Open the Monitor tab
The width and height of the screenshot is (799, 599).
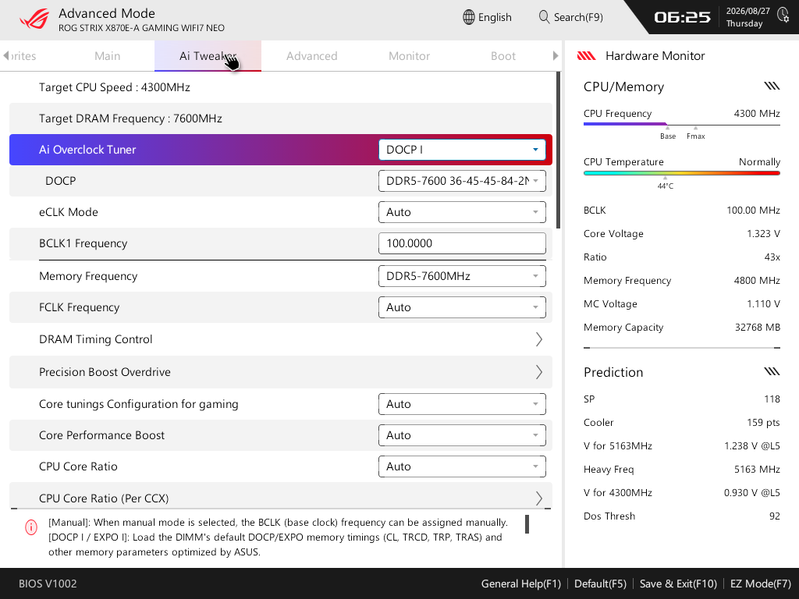pyautogui.click(x=409, y=56)
